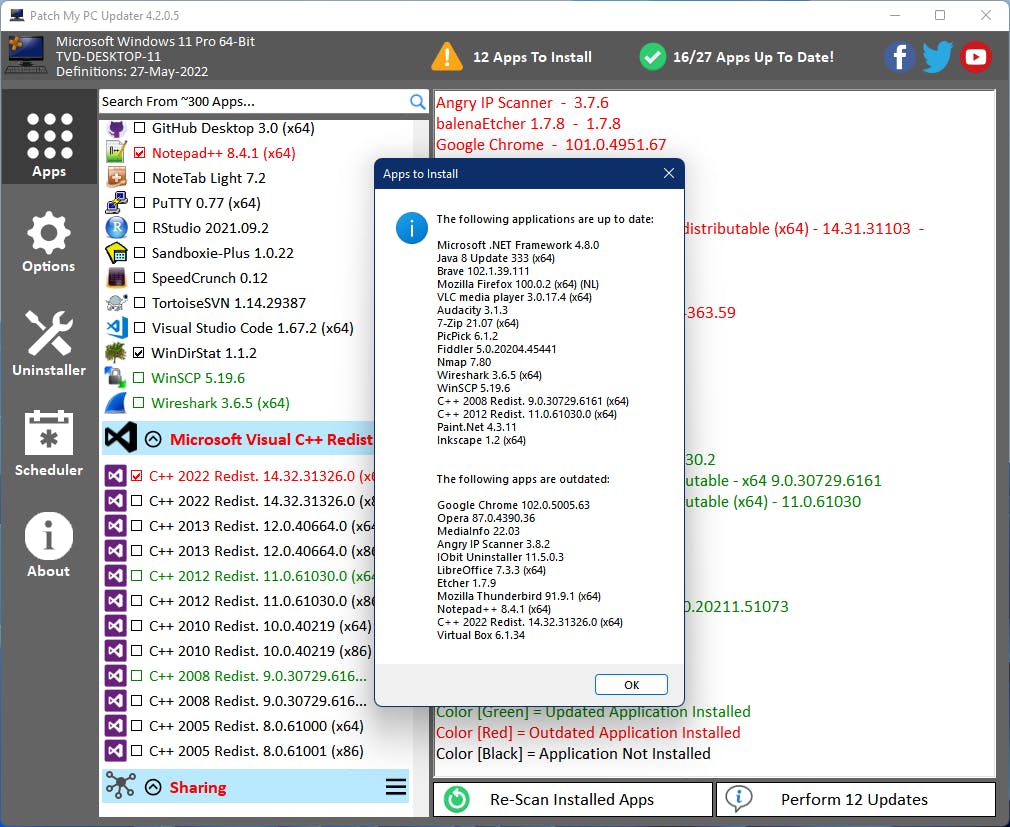
Task: Open the Apps section in sidebar
Action: coord(49,137)
